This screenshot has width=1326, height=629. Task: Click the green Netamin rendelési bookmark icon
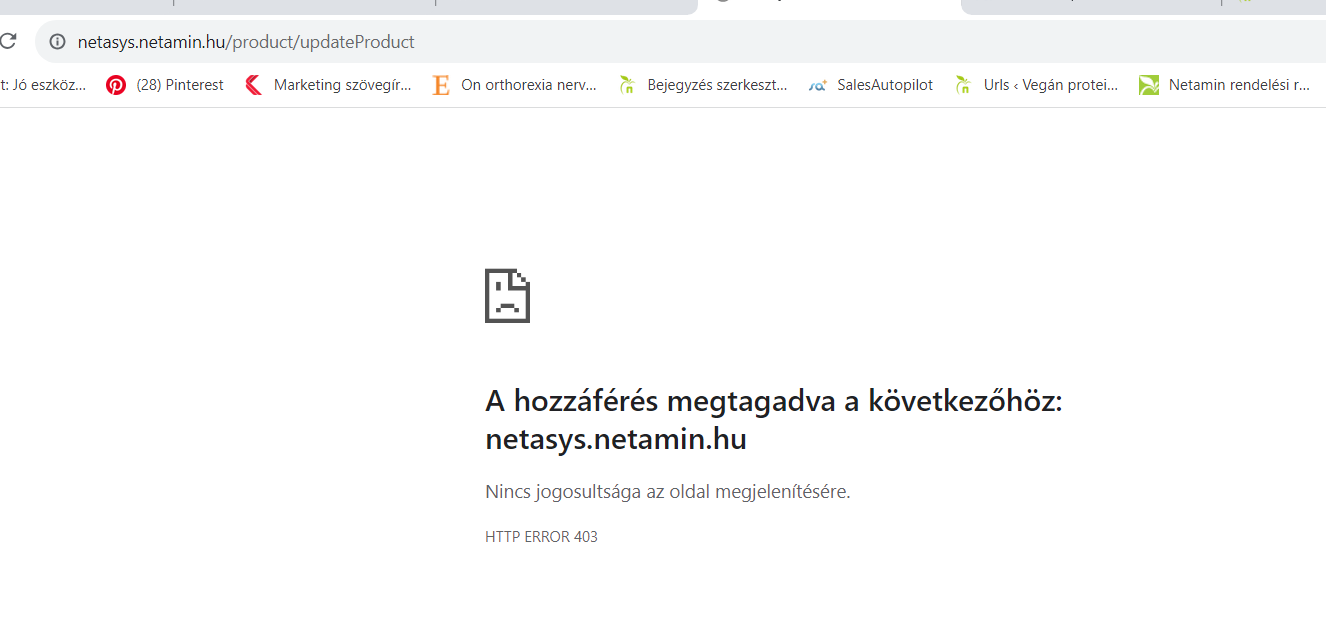pyautogui.click(x=1149, y=85)
